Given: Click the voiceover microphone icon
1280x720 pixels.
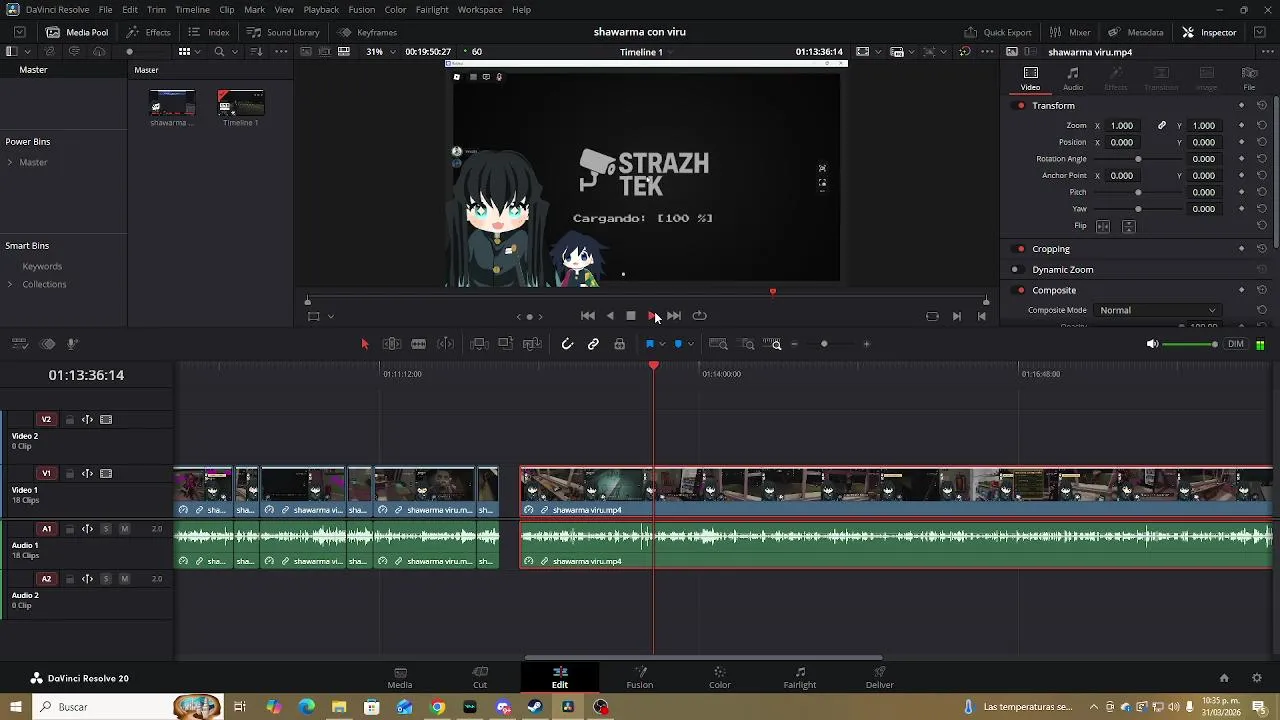Looking at the screenshot, I should click(72, 344).
